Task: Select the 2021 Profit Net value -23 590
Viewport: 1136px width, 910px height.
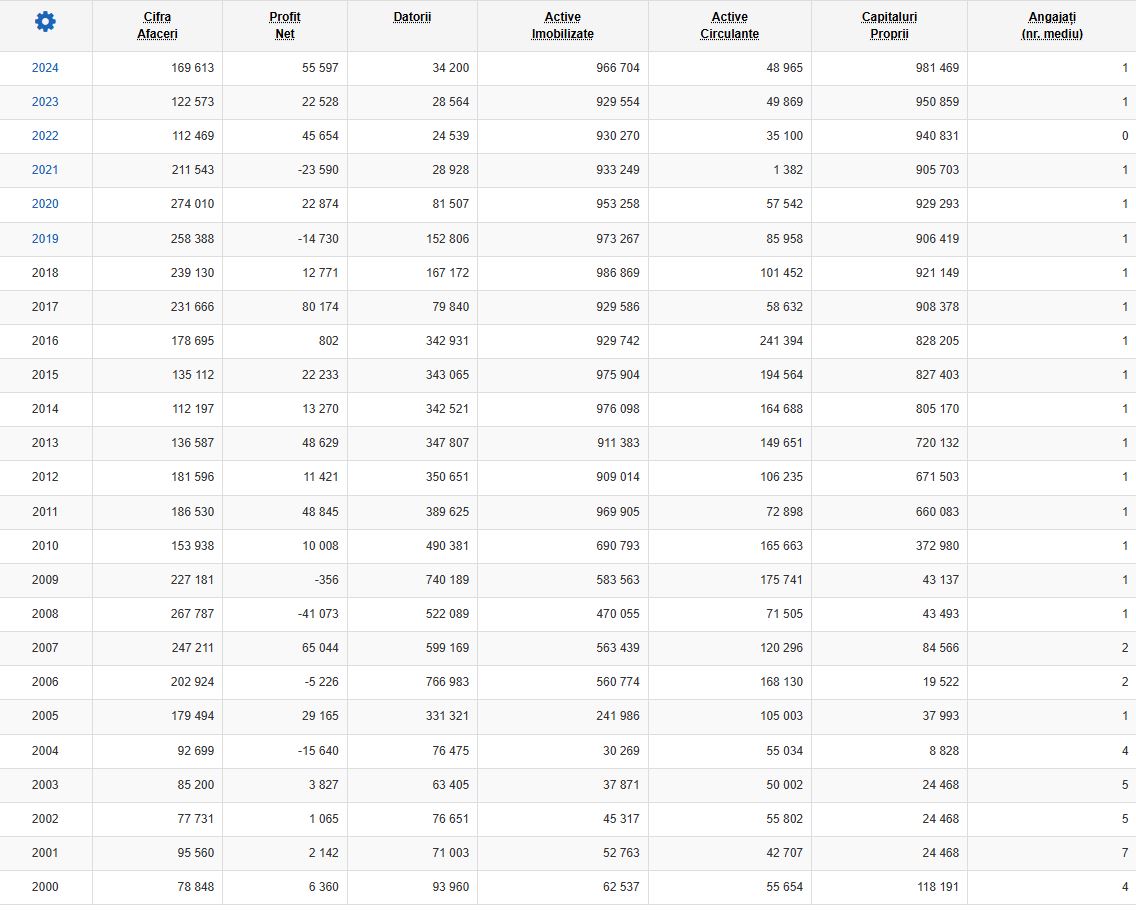Action: click(318, 170)
